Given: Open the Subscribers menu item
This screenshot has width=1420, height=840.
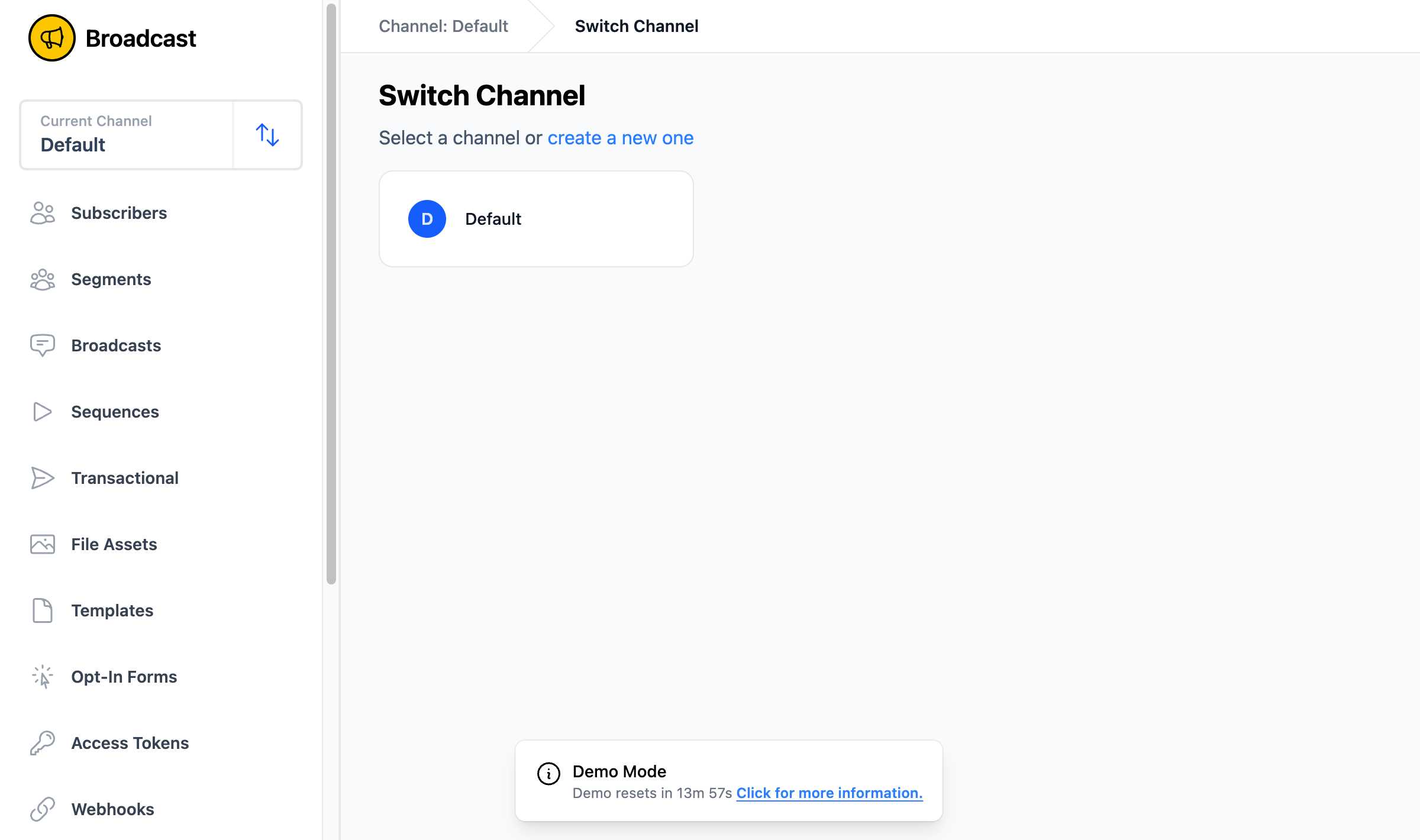Looking at the screenshot, I should (119, 213).
